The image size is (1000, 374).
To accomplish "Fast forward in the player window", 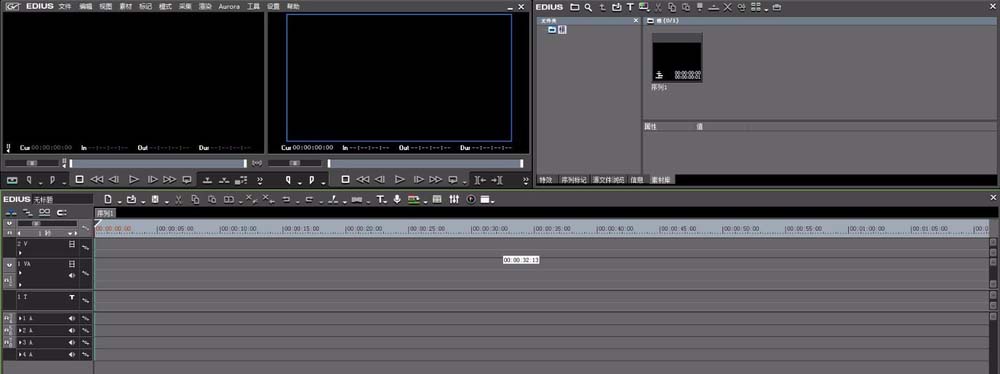I will [170, 180].
